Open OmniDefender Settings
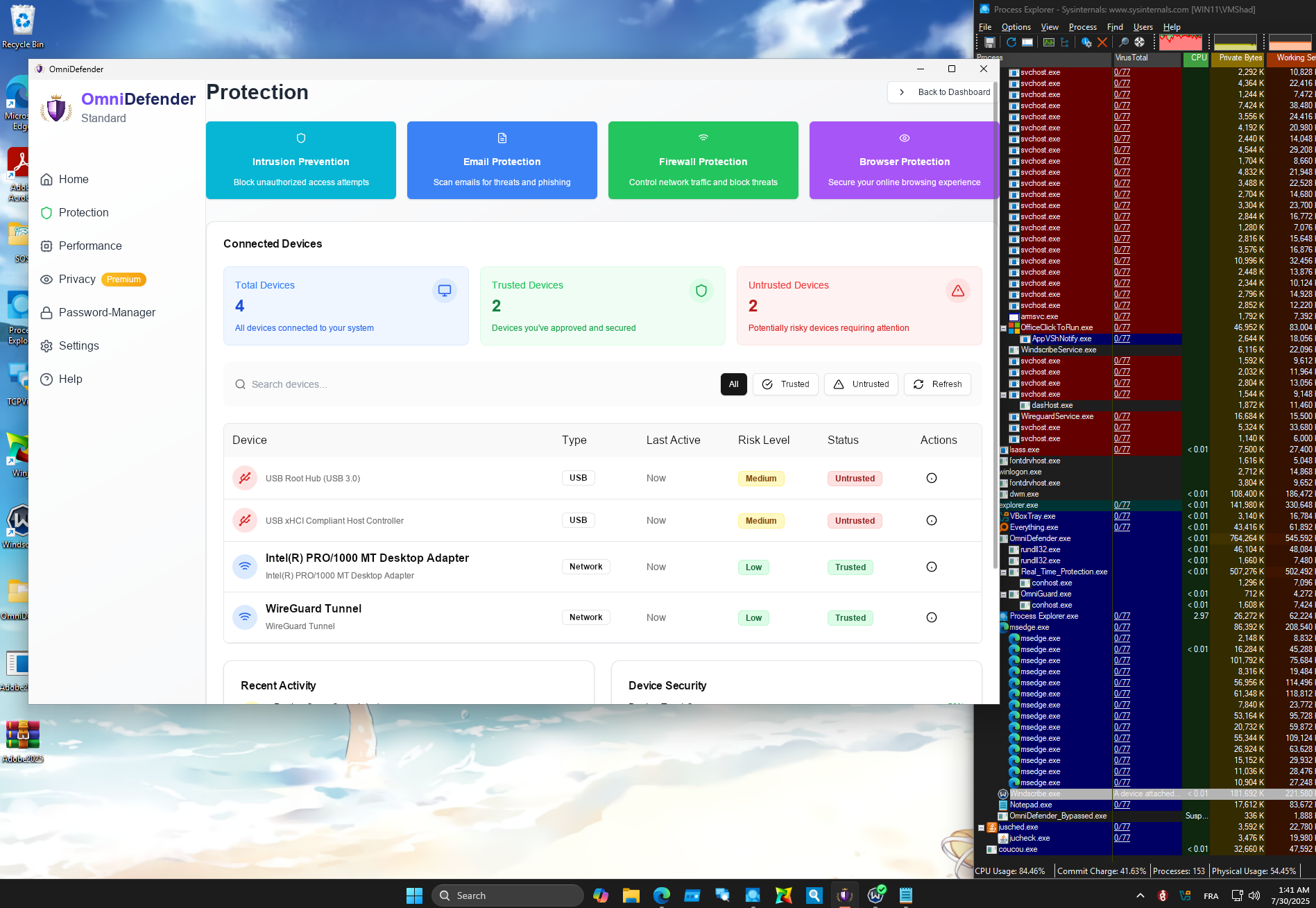 (x=69, y=345)
